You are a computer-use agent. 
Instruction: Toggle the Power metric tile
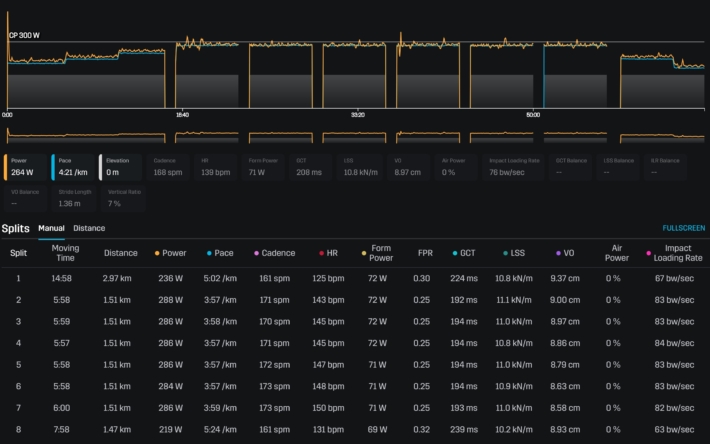pyautogui.click(x=25, y=166)
